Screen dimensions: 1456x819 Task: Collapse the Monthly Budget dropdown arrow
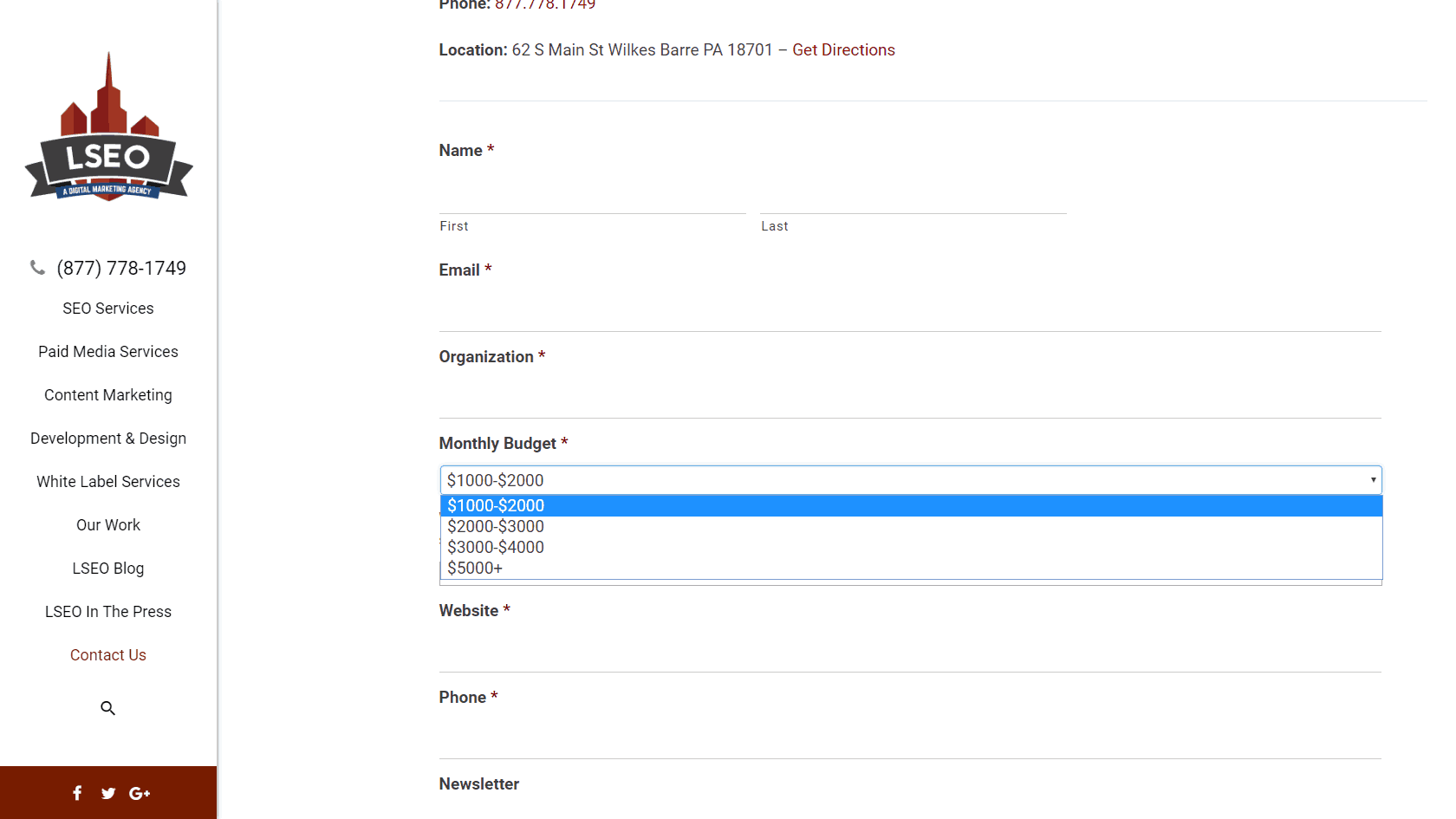tap(1373, 480)
